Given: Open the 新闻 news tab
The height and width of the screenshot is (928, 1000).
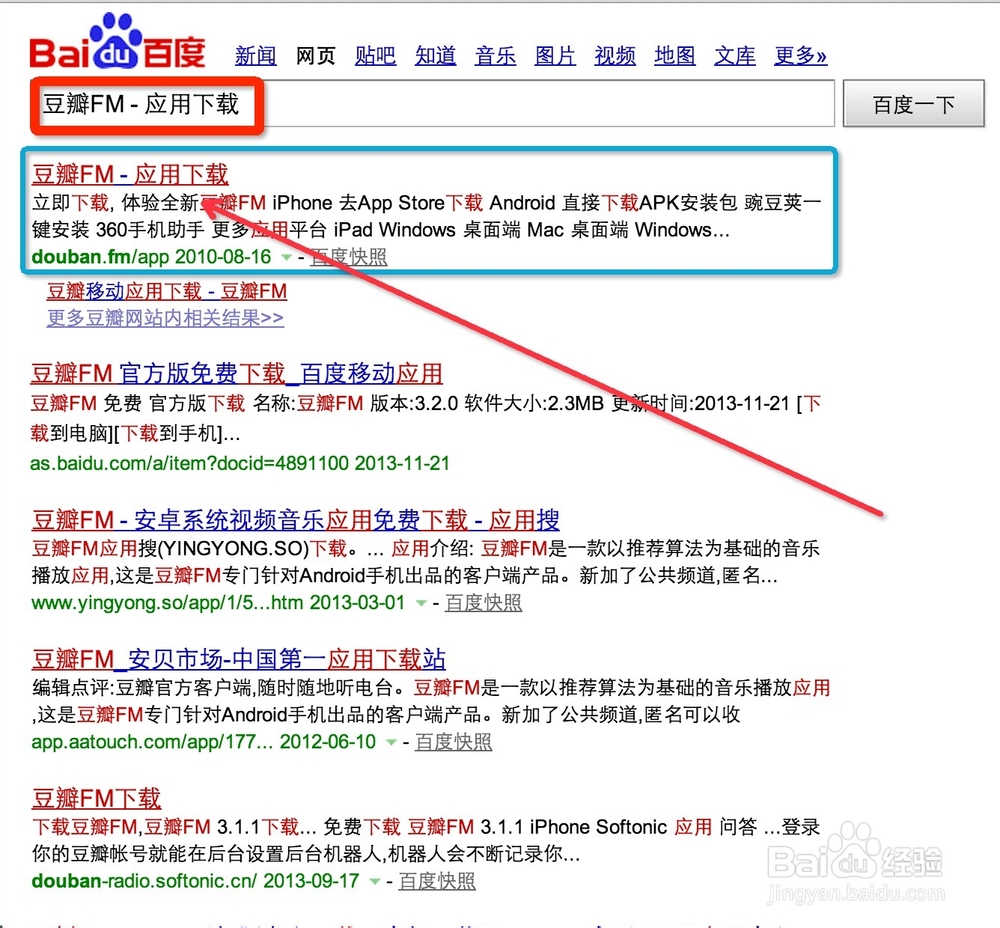Looking at the screenshot, I should [255, 56].
